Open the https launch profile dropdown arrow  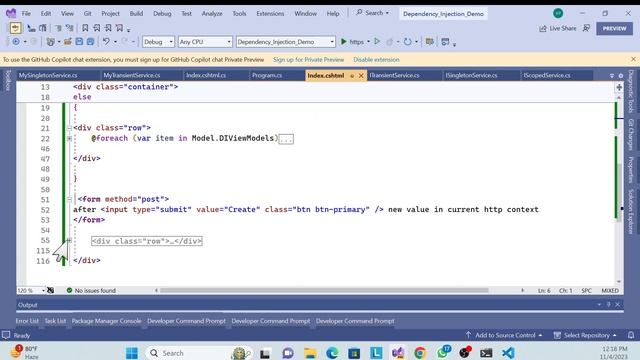368,42
